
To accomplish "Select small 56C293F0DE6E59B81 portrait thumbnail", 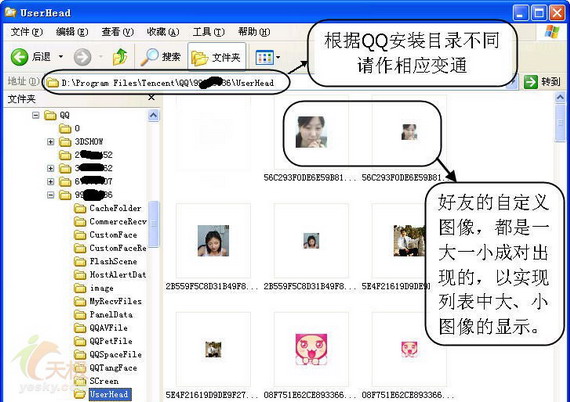I will click(409, 132).
